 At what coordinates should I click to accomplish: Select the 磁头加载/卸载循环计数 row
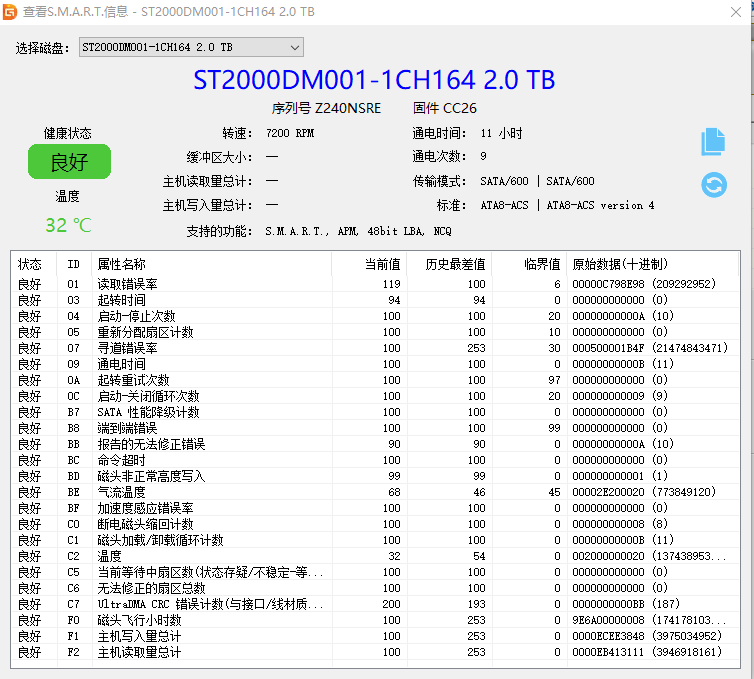(x=375, y=540)
